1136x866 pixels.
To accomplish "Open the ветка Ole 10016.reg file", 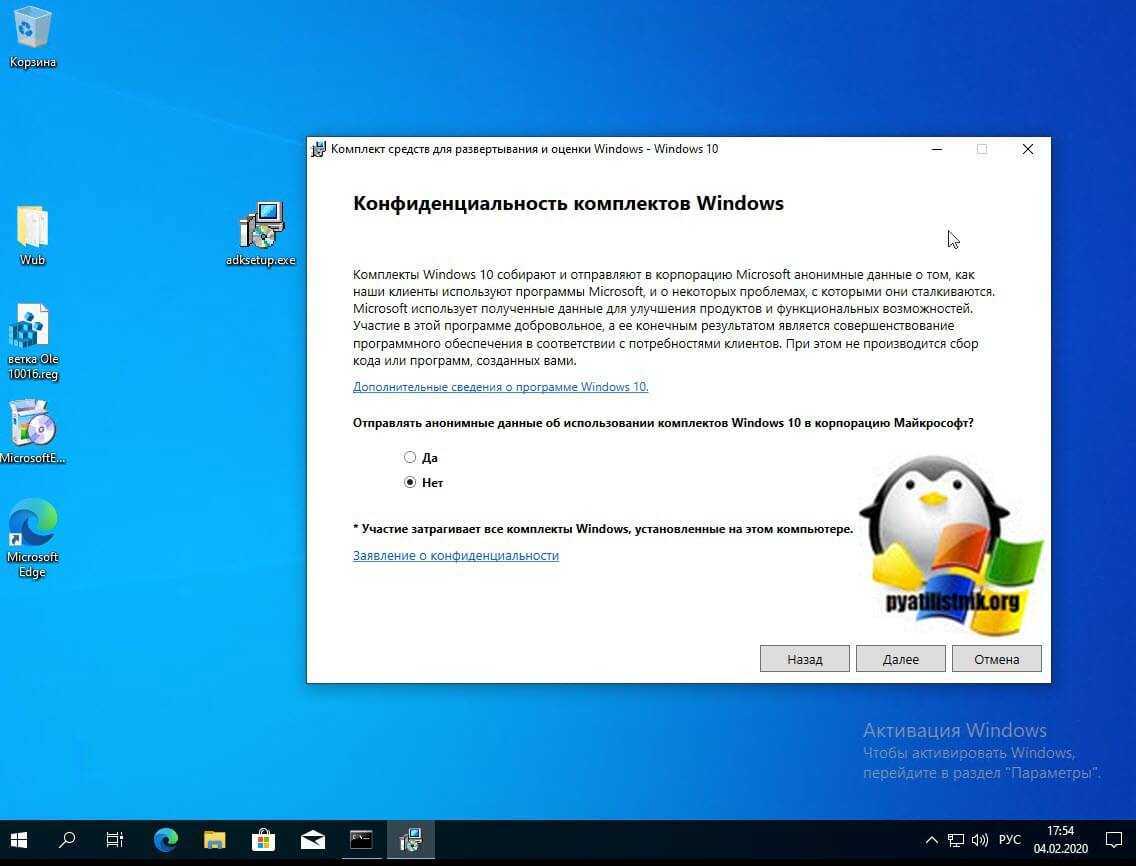I will 31,328.
